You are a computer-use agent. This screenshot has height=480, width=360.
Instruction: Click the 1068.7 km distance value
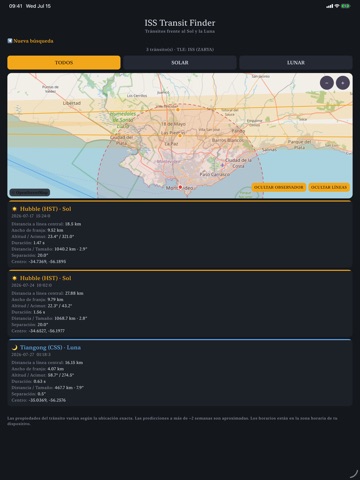click(x=64, y=318)
